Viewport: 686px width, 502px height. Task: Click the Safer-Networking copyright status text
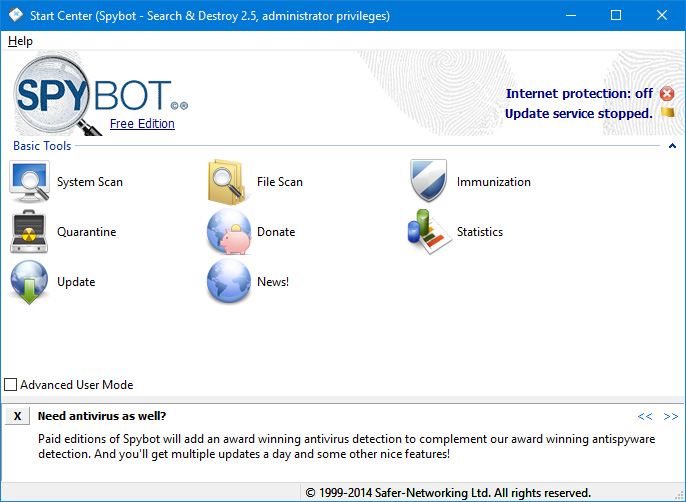[x=448, y=493]
